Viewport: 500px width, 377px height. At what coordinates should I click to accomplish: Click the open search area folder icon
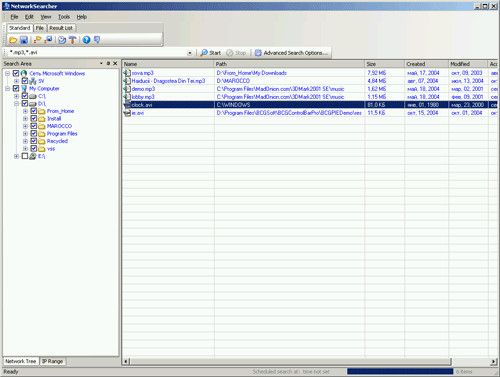point(38,40)
